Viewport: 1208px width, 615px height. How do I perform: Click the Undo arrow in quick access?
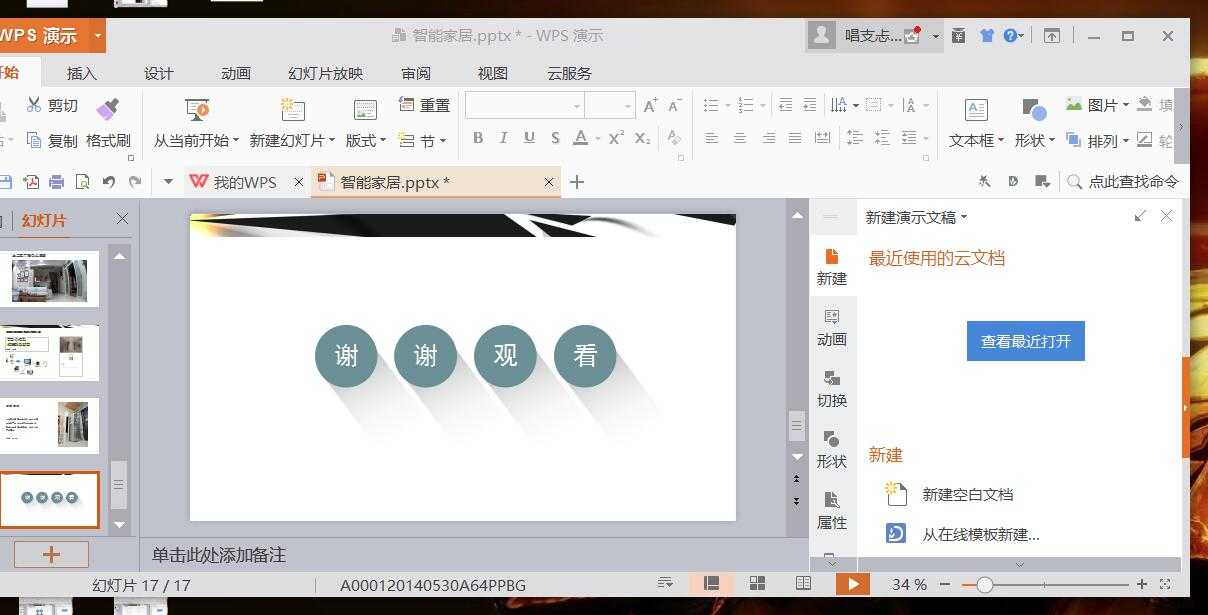pyautogui.click(x=108, y=182)
